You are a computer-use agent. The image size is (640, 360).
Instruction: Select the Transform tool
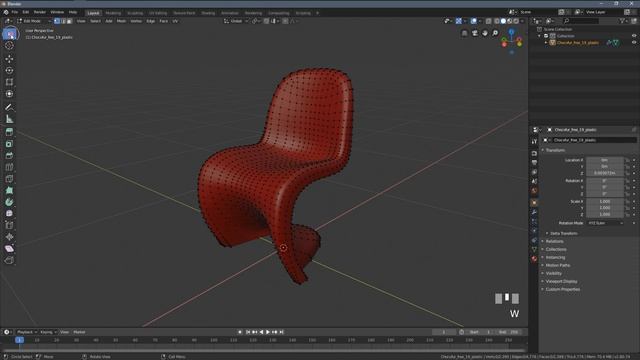point(9,94)
